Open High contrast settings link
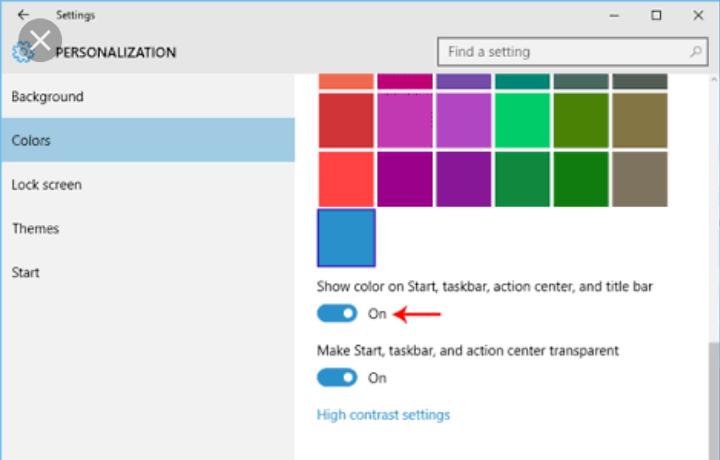 click(383, 415)
